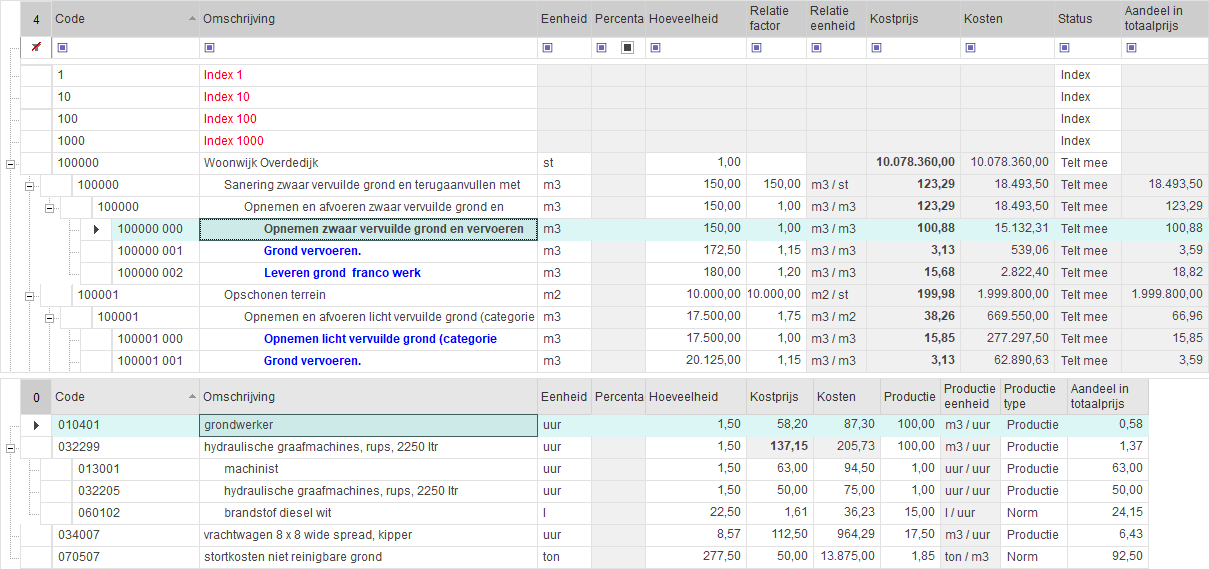This screenshot has height=569, width=1209.
Task: Select the Leveren grond franco werk row
Action: 342,273
